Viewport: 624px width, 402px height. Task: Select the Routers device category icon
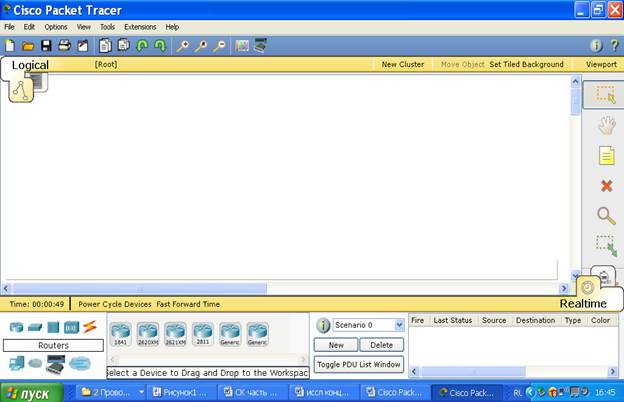click(16, 327)
